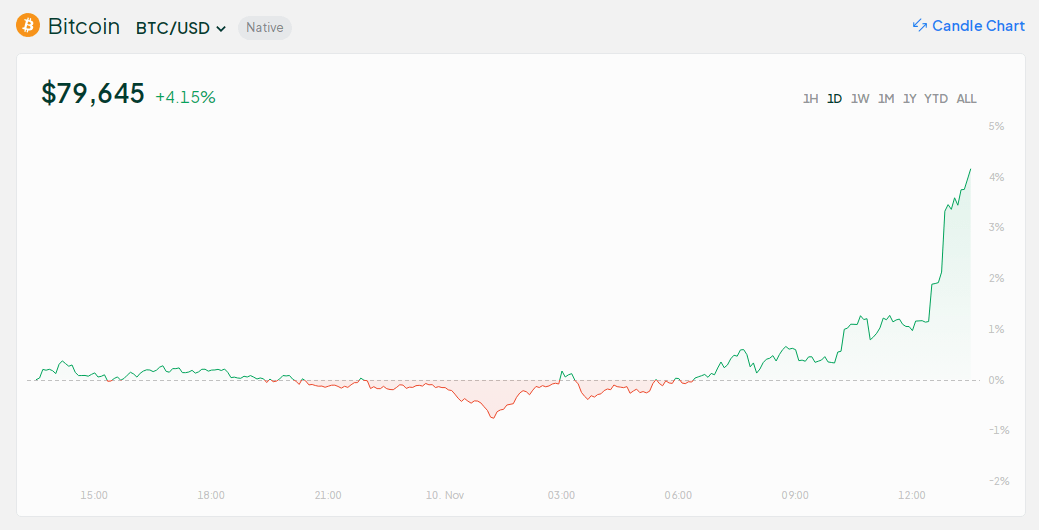Click the 10. Nov date marker

pos(445,495)
